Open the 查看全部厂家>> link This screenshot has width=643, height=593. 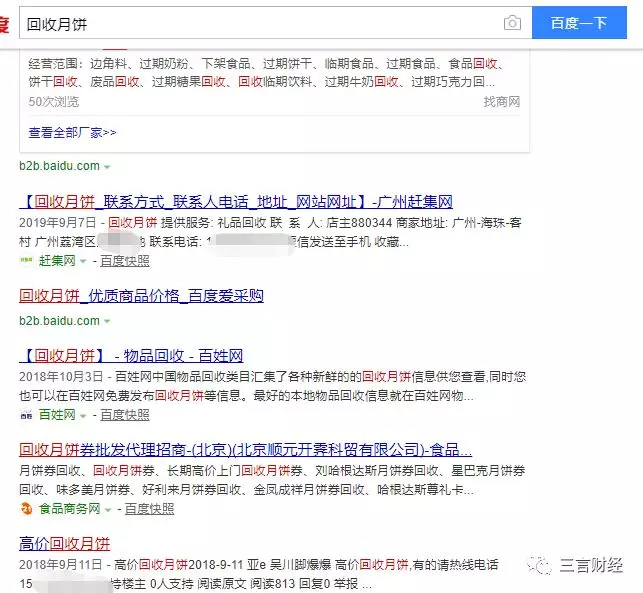73,132
